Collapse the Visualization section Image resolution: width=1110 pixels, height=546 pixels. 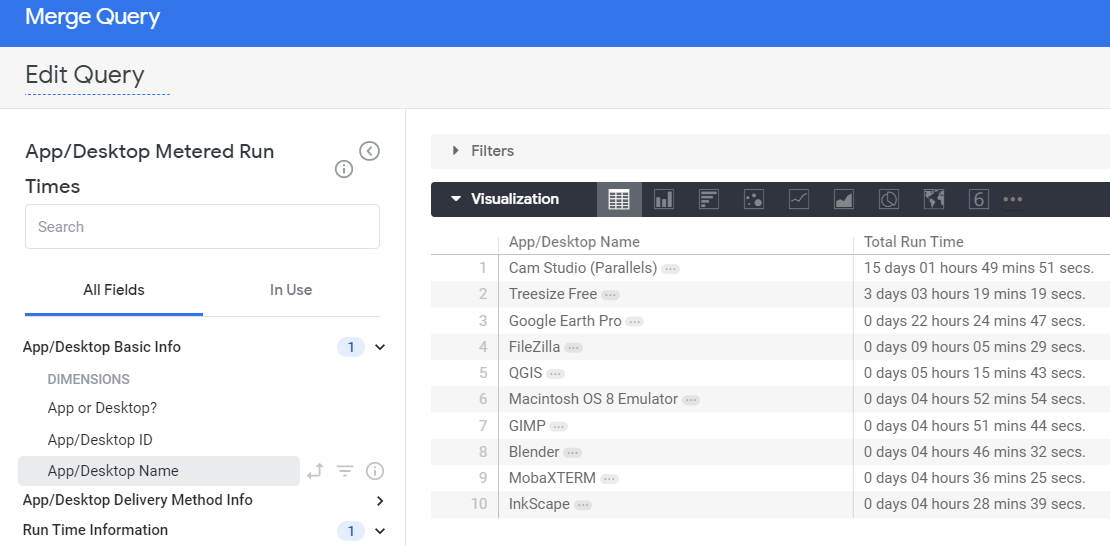456,199
